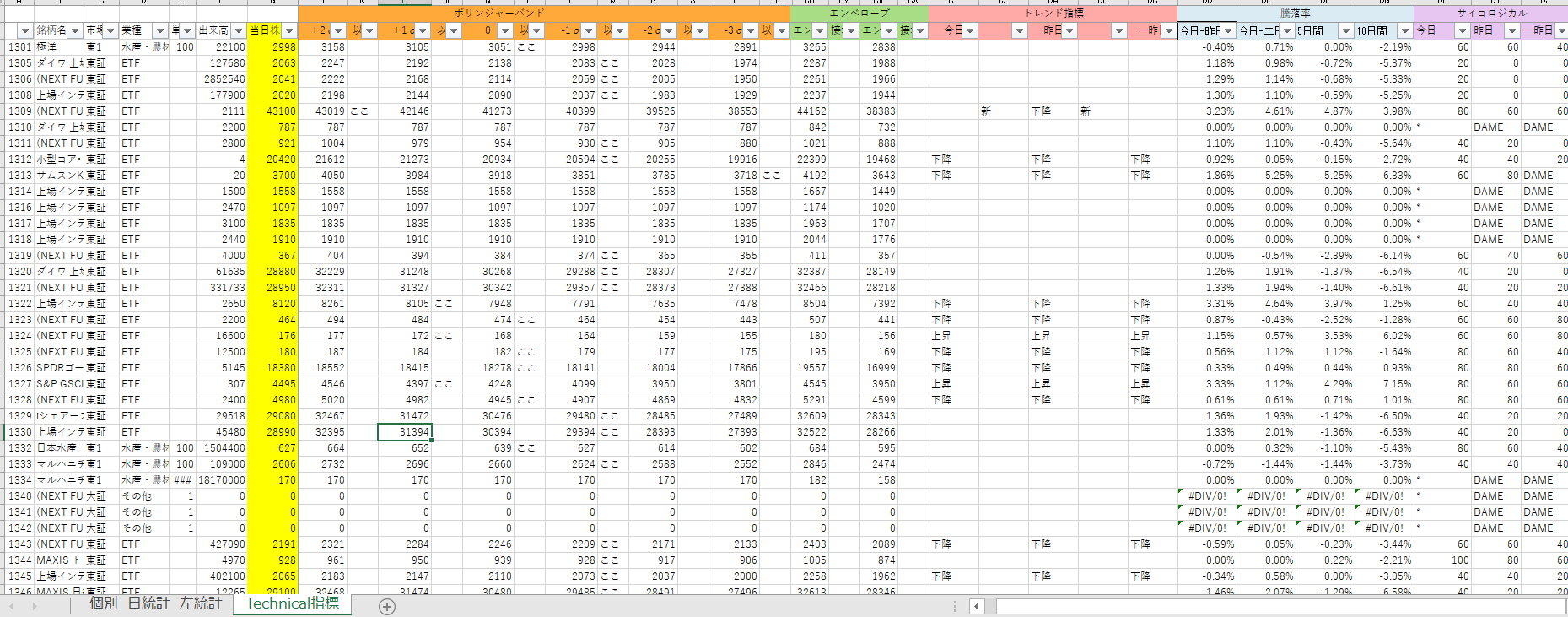Select the 331733 volume cell in row 1321
The width and height of the screenshot is (1568, 617).
(222, 288)
